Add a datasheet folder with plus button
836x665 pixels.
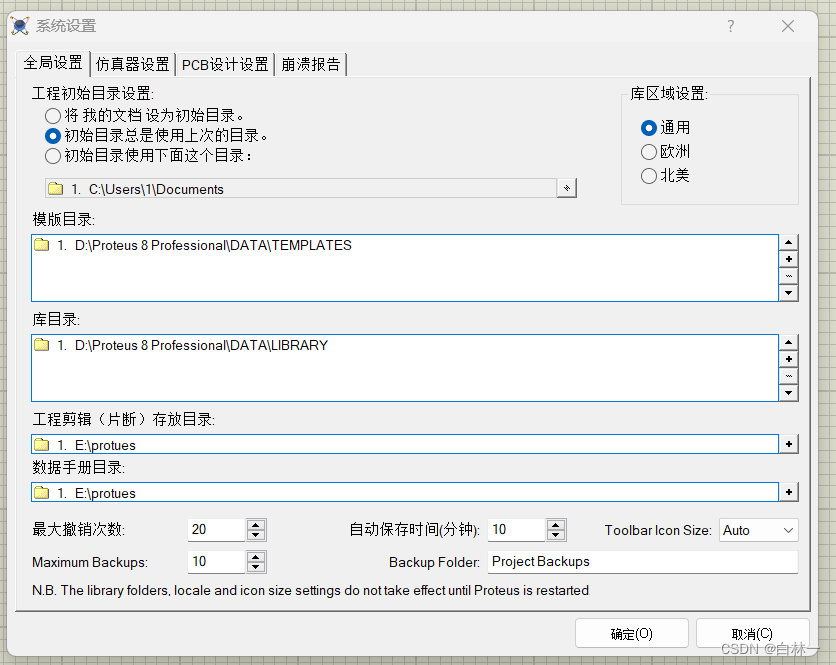click(789, 492)
